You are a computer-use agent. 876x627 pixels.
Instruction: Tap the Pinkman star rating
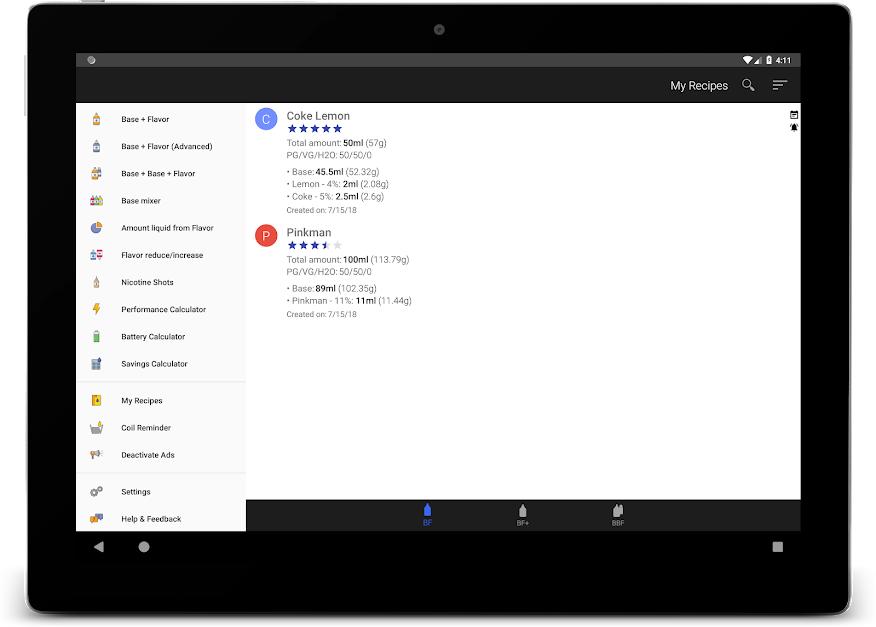(315, 245)
